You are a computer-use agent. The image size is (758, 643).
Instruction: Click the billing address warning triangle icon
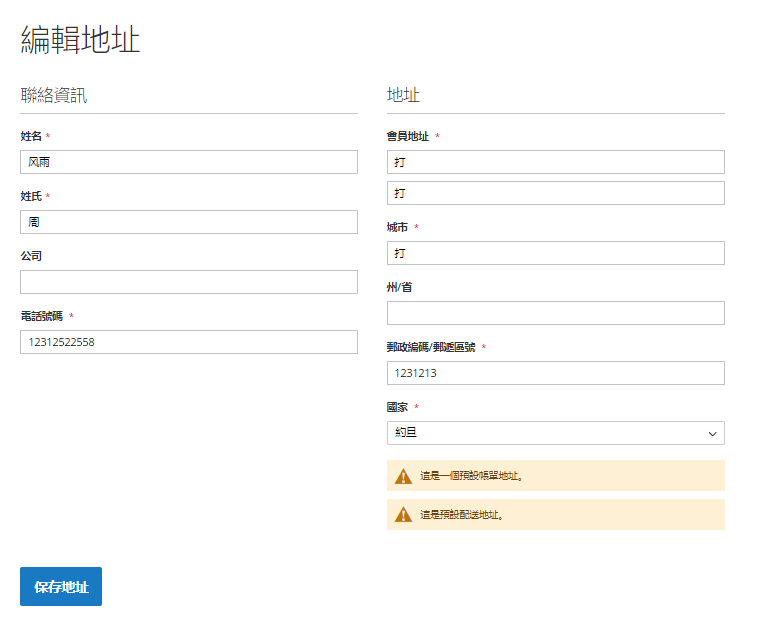(403, 476)
